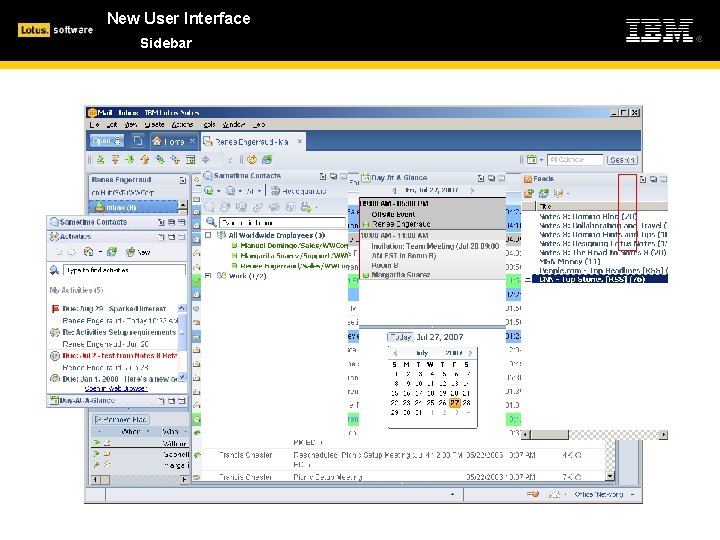Go to next month in mini calendar
The image size is (720, 540).
pyautogui.click(x=470, y=353)
